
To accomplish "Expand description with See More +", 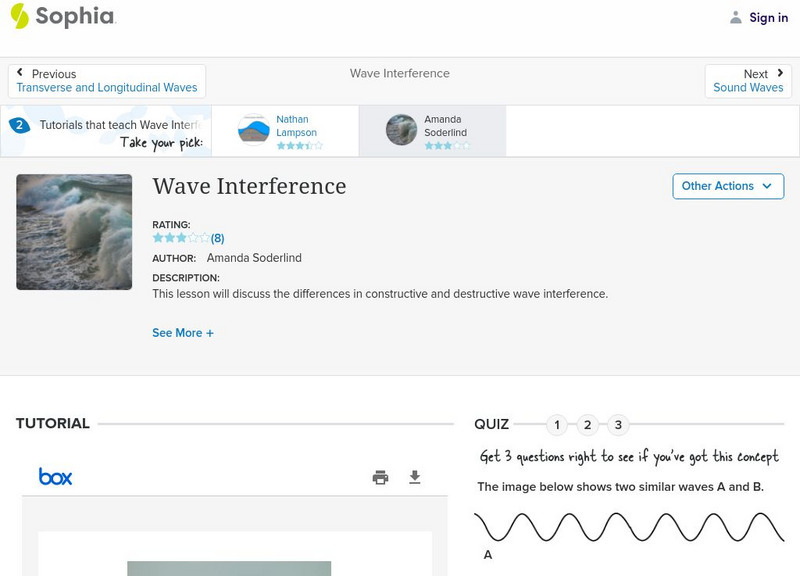I will pyautogui.click(x=183, y=333).
